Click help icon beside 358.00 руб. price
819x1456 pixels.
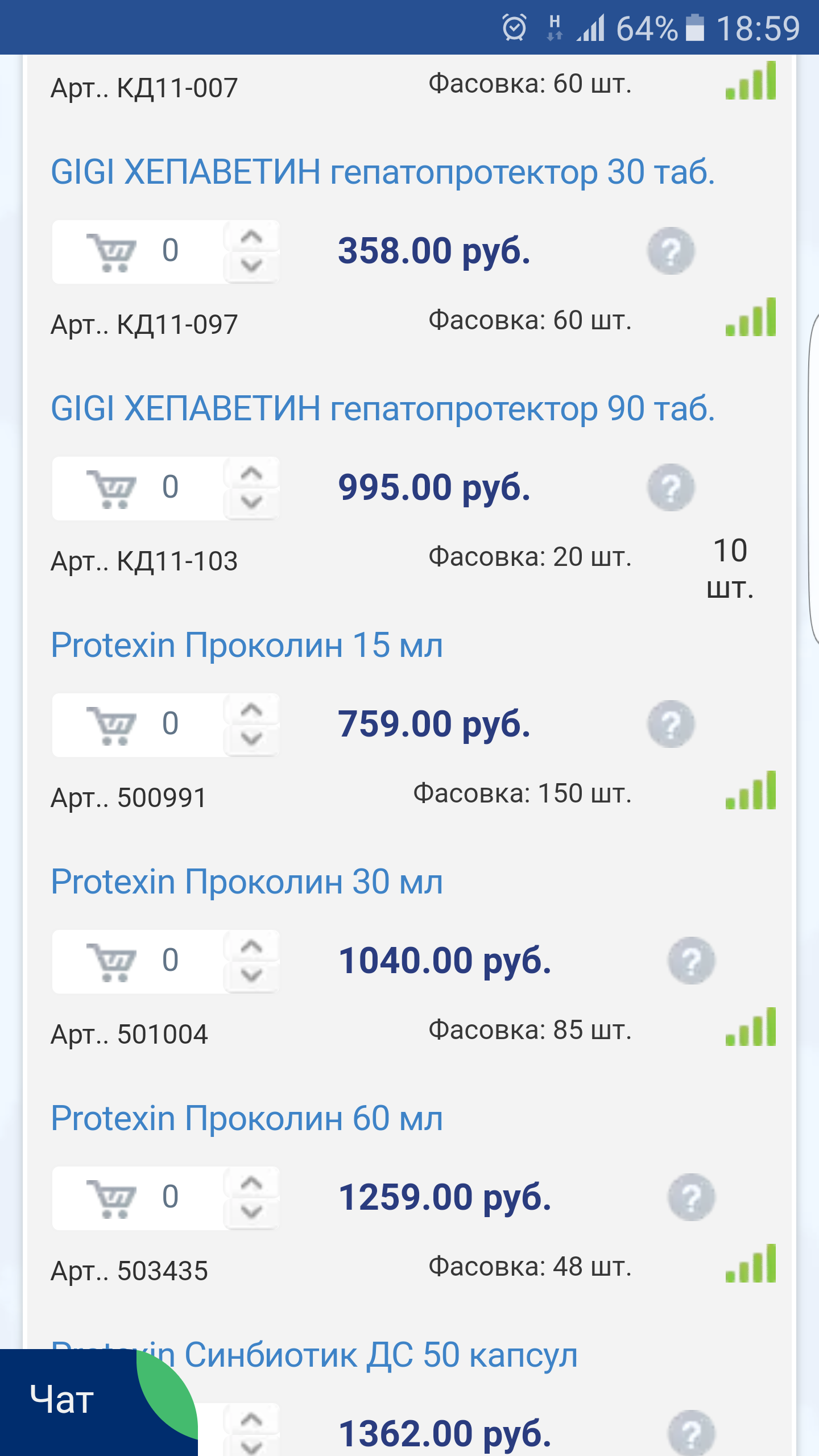click(x=671, y=251)
